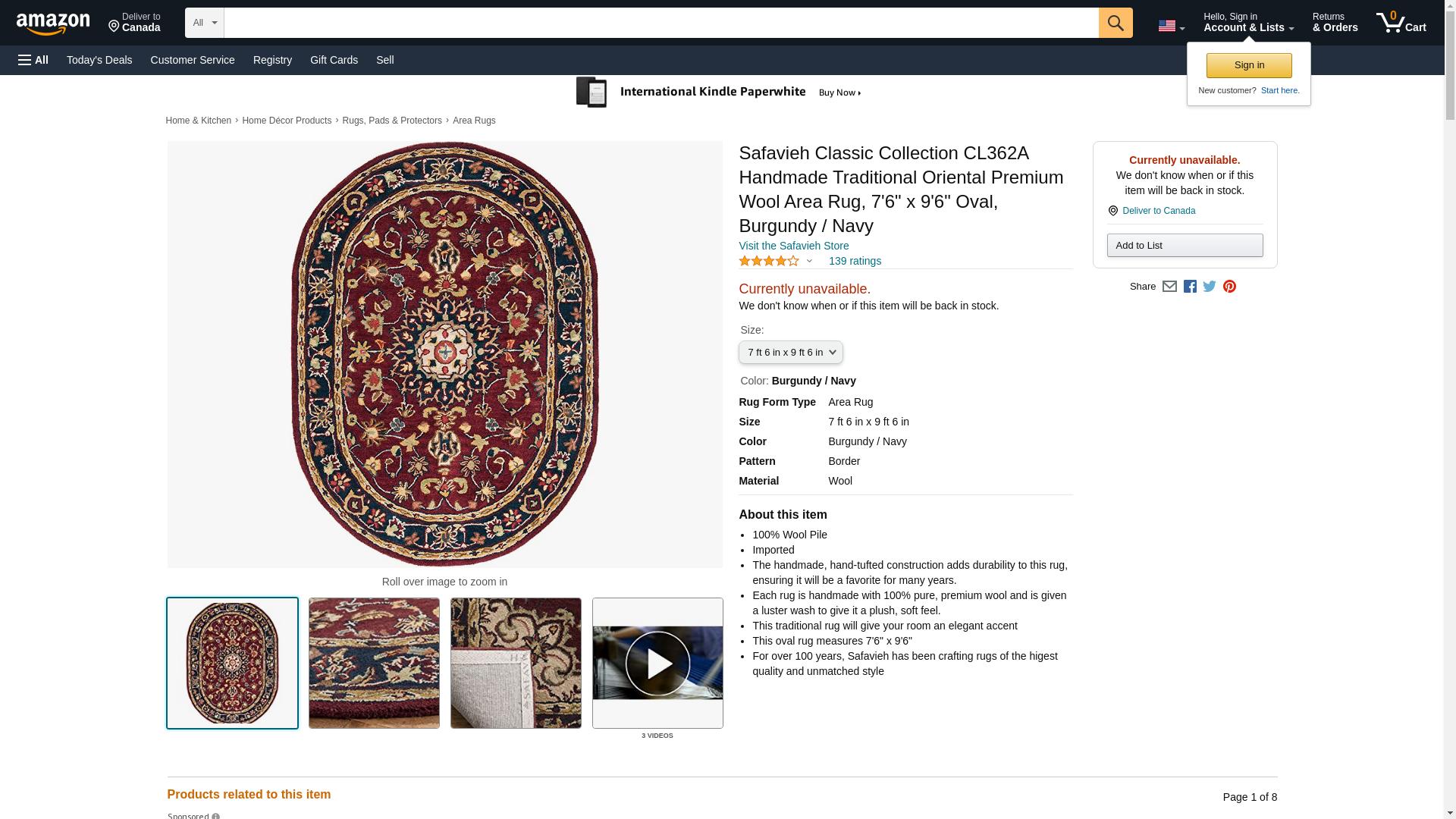Share the rug via email icon
Image resolution: width=1456 pixels, height=819 pixels.
coord(1169,287)
